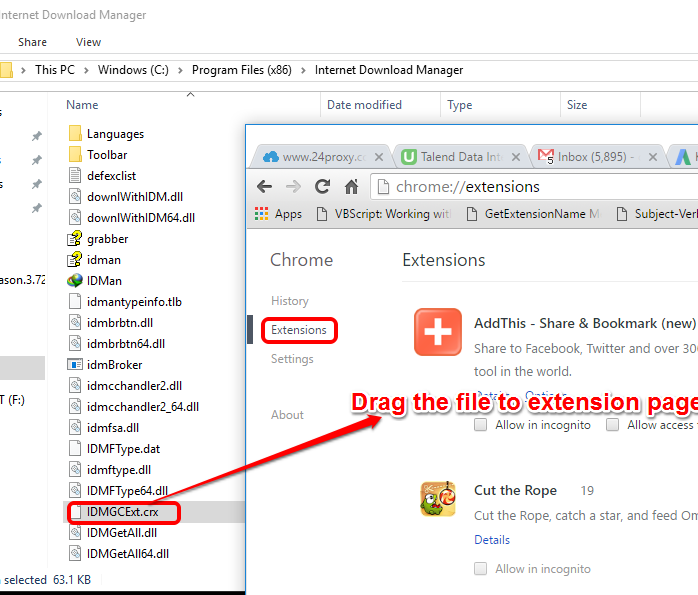Open Settings in Chrome sidebar
This screenshot has width=698, height=595.
point(292,359)
